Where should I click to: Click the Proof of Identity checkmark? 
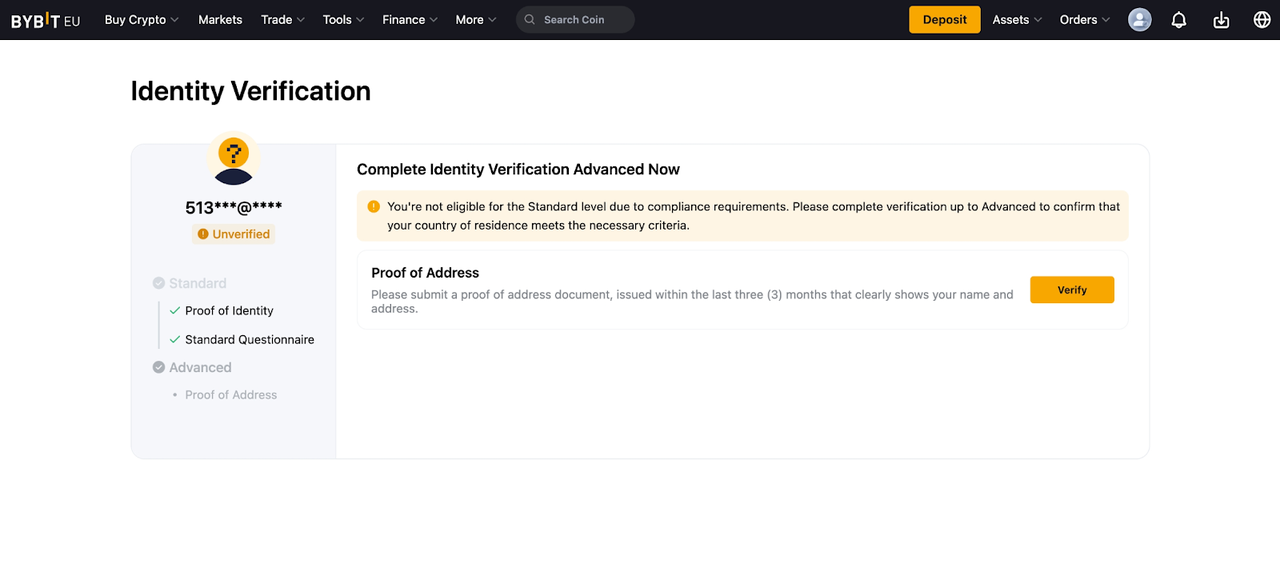tap(175, 311)
